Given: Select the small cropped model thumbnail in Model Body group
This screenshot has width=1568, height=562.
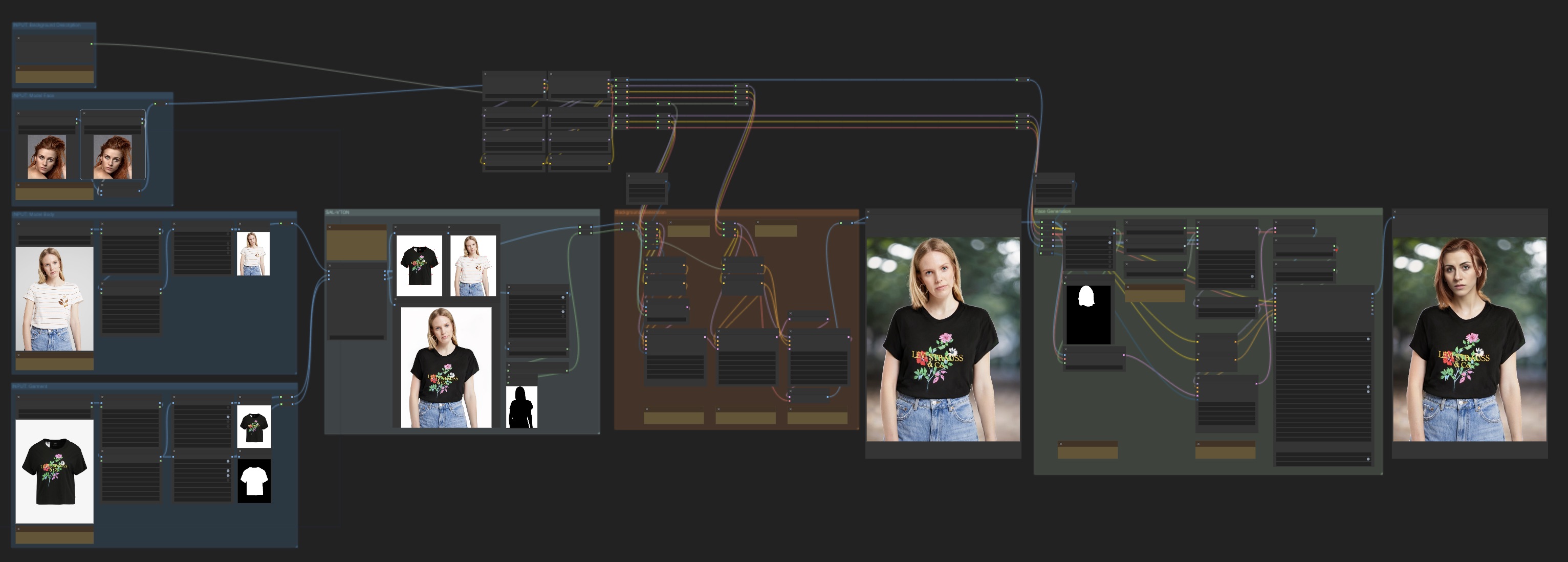Looking at the screenshot, I should point(253,253).
